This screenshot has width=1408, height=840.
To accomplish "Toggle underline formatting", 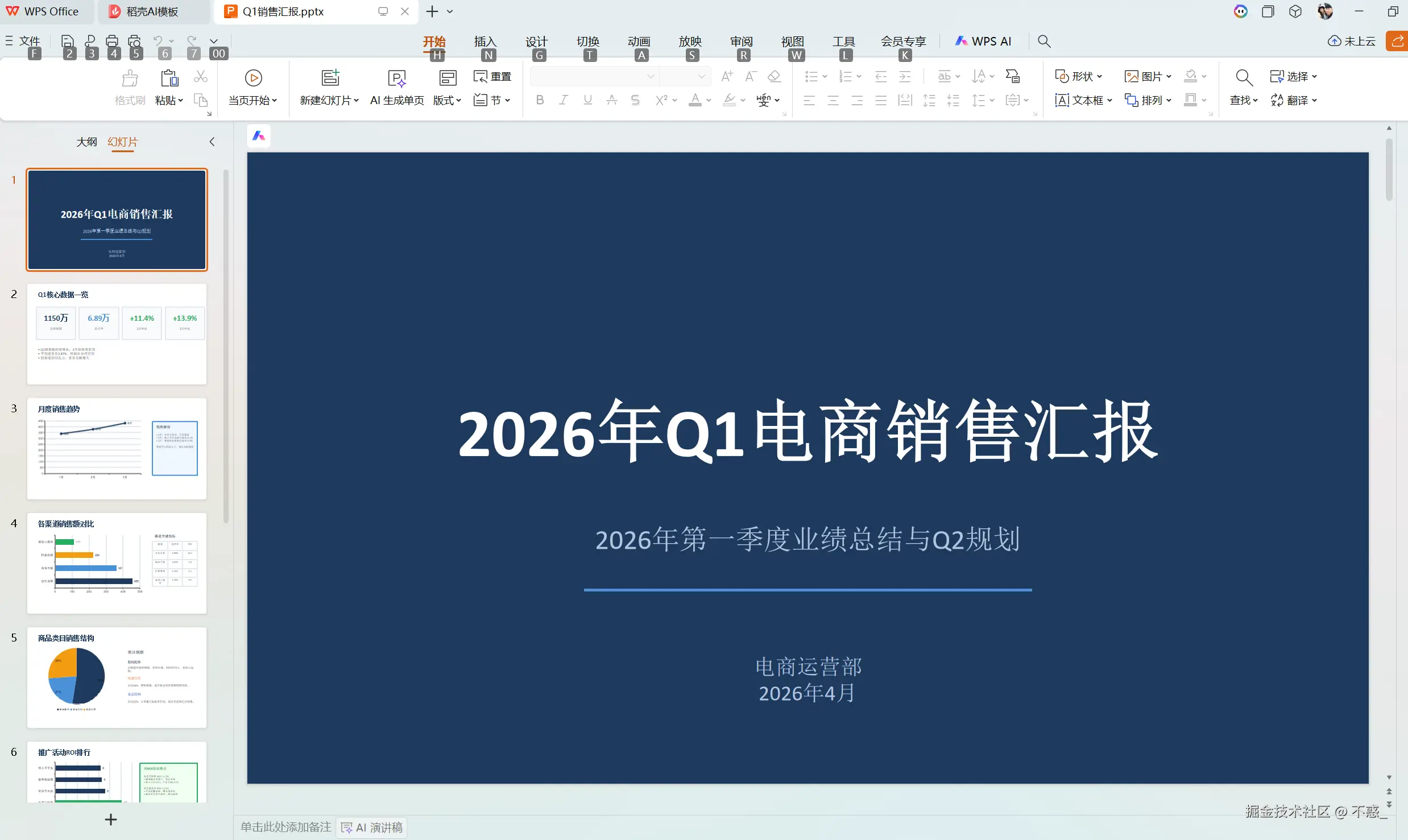I will 587,100.
